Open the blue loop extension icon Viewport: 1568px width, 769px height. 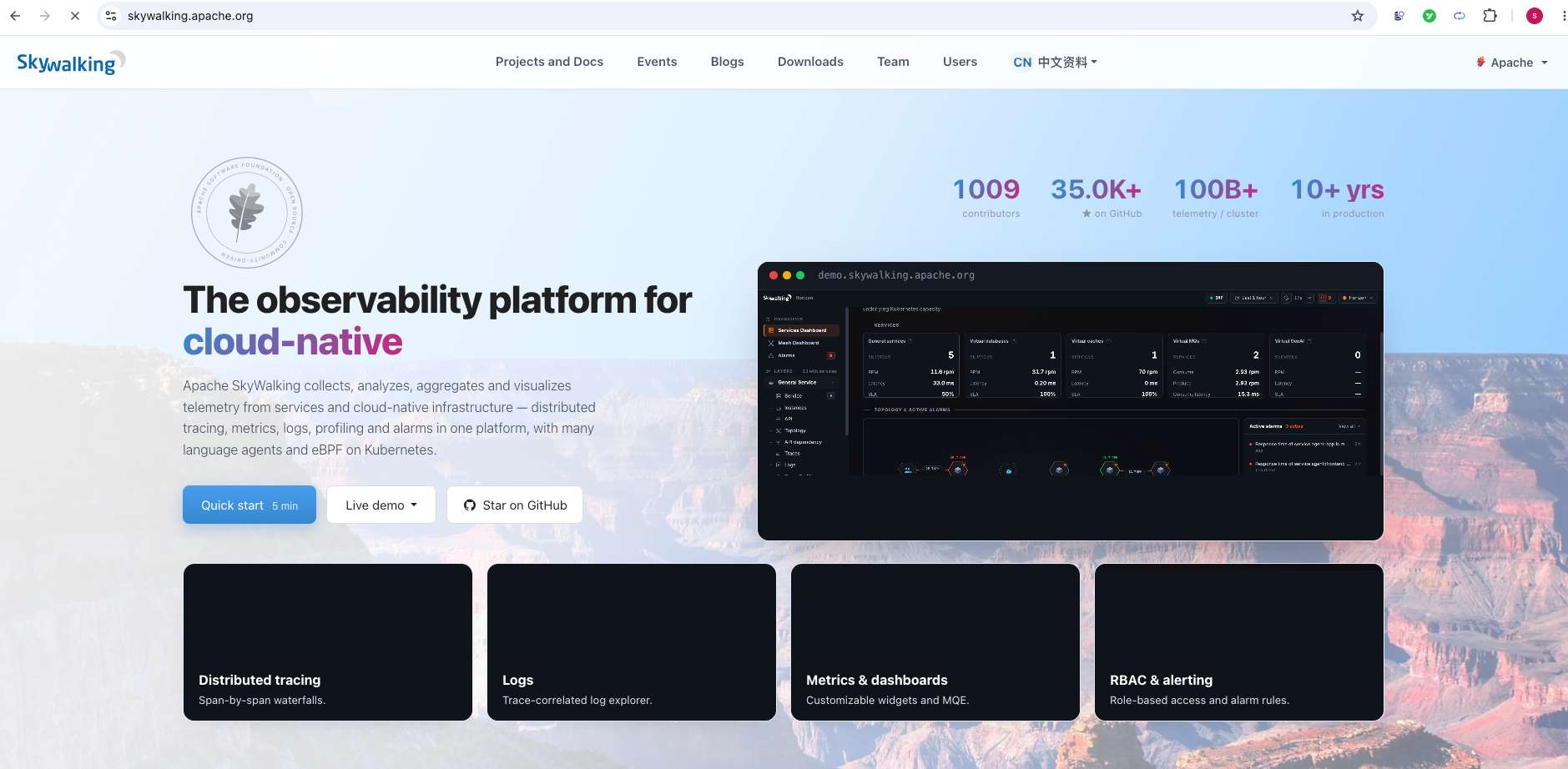coord(1460,16)
